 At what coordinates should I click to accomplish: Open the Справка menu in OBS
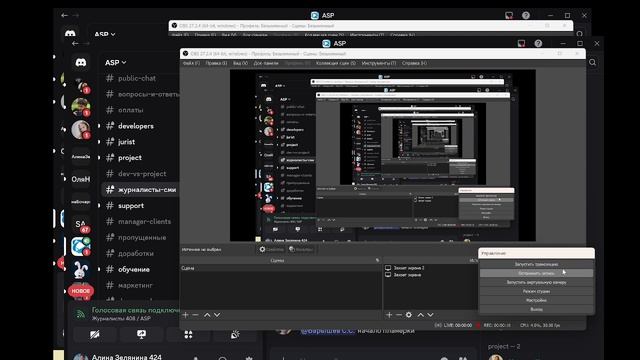point(414,63)
